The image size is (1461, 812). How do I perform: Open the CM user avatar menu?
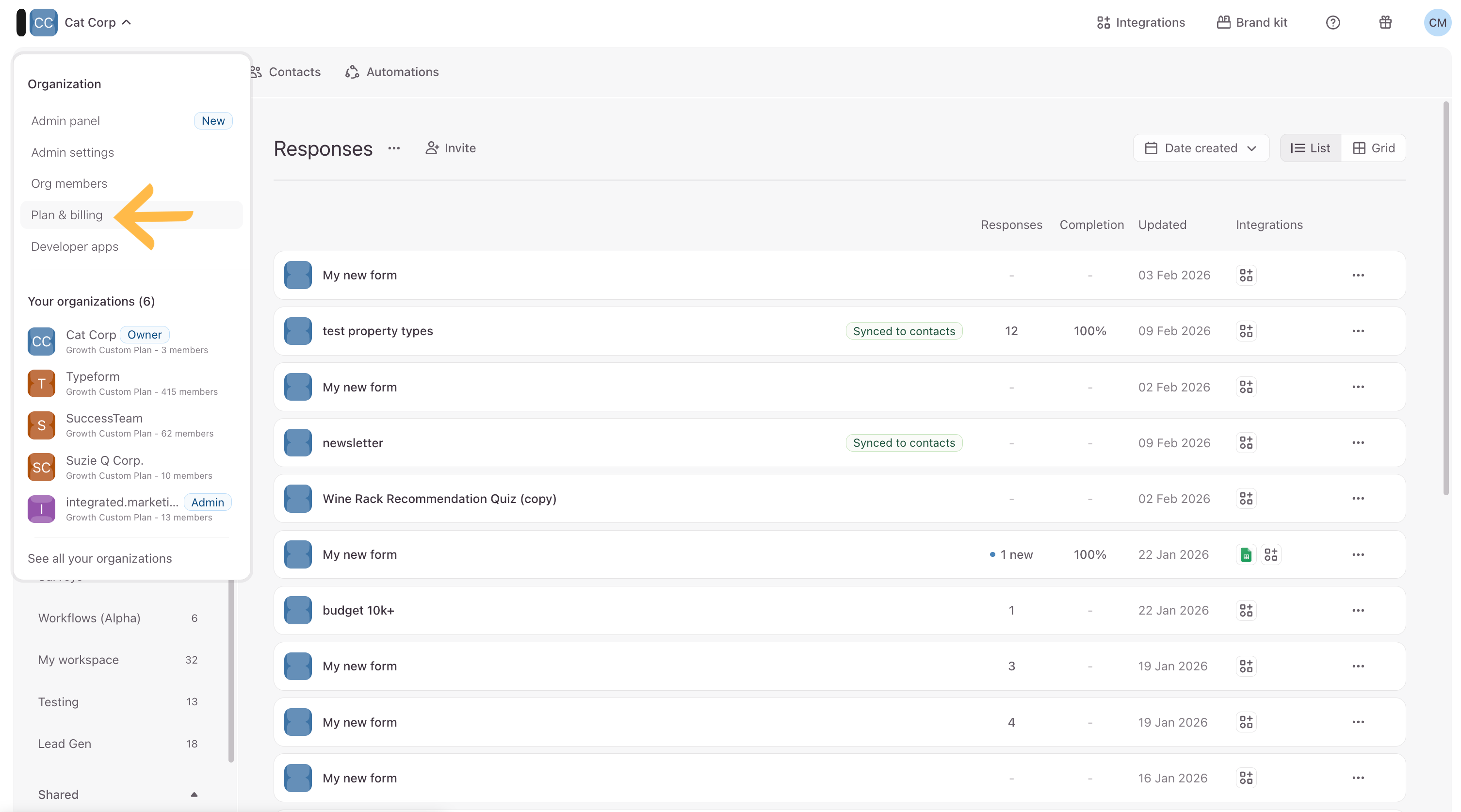point(1436,23)
